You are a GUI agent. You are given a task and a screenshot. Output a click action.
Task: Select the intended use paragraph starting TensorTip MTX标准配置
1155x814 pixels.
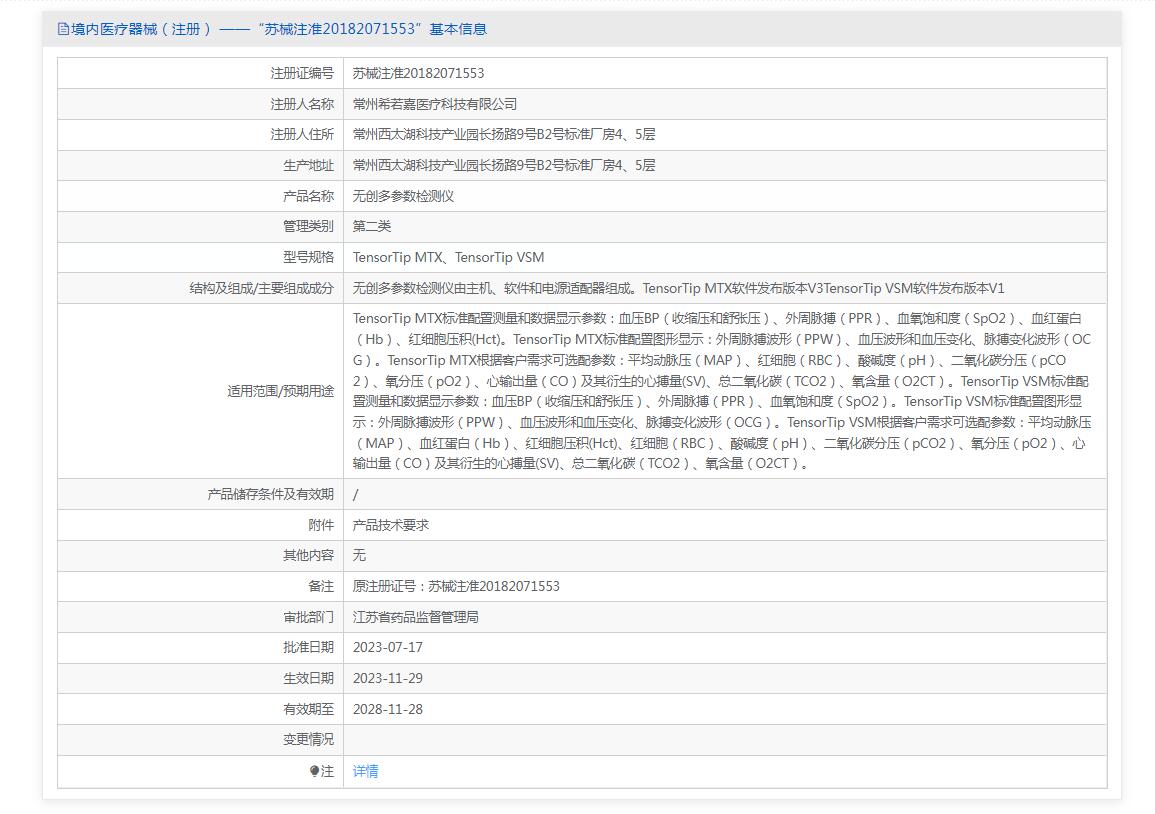[x=722, y=391]
